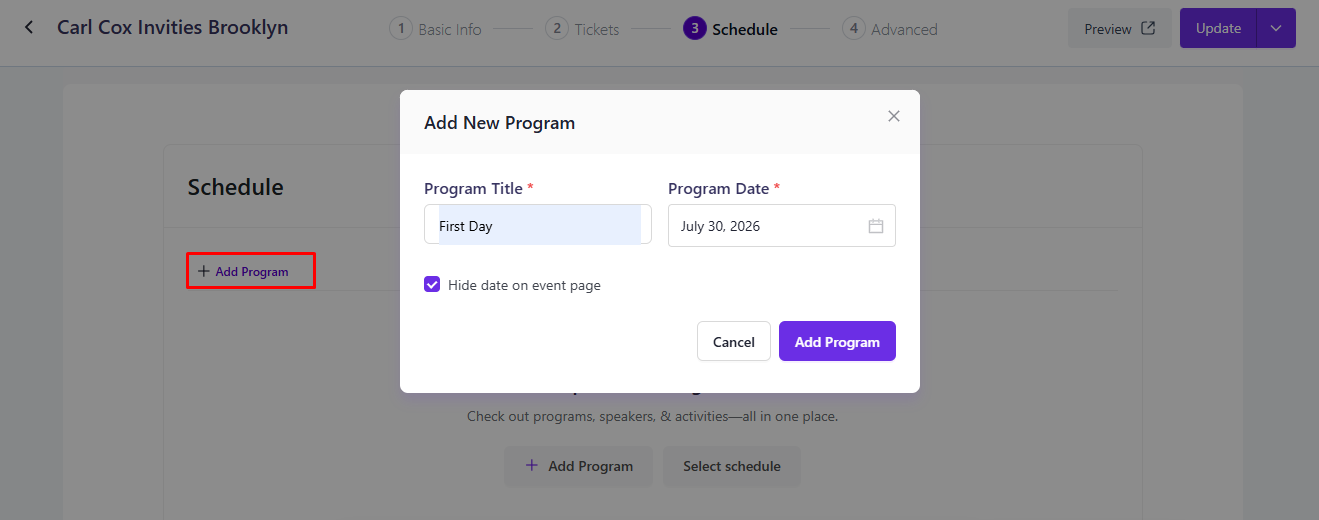Switch to the Advanced step

[904, 30]
